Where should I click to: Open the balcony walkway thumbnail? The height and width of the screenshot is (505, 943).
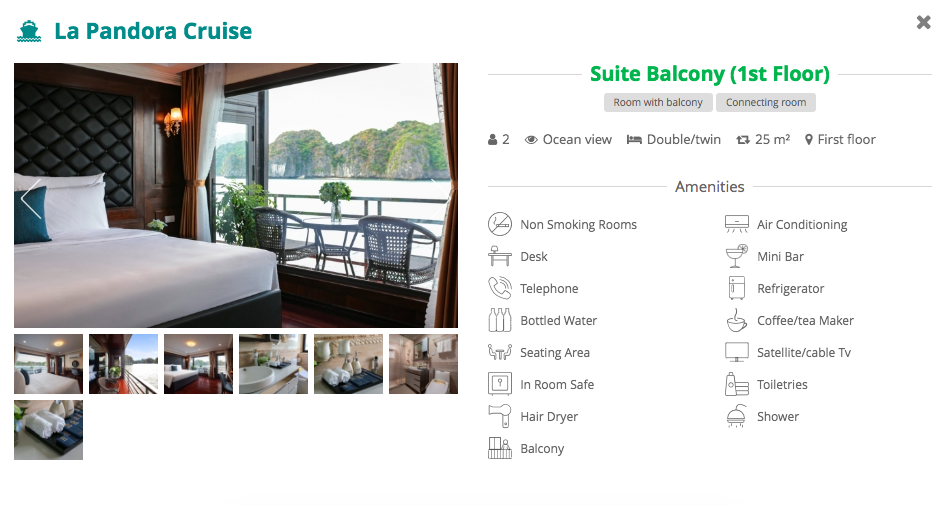point(123,364)
